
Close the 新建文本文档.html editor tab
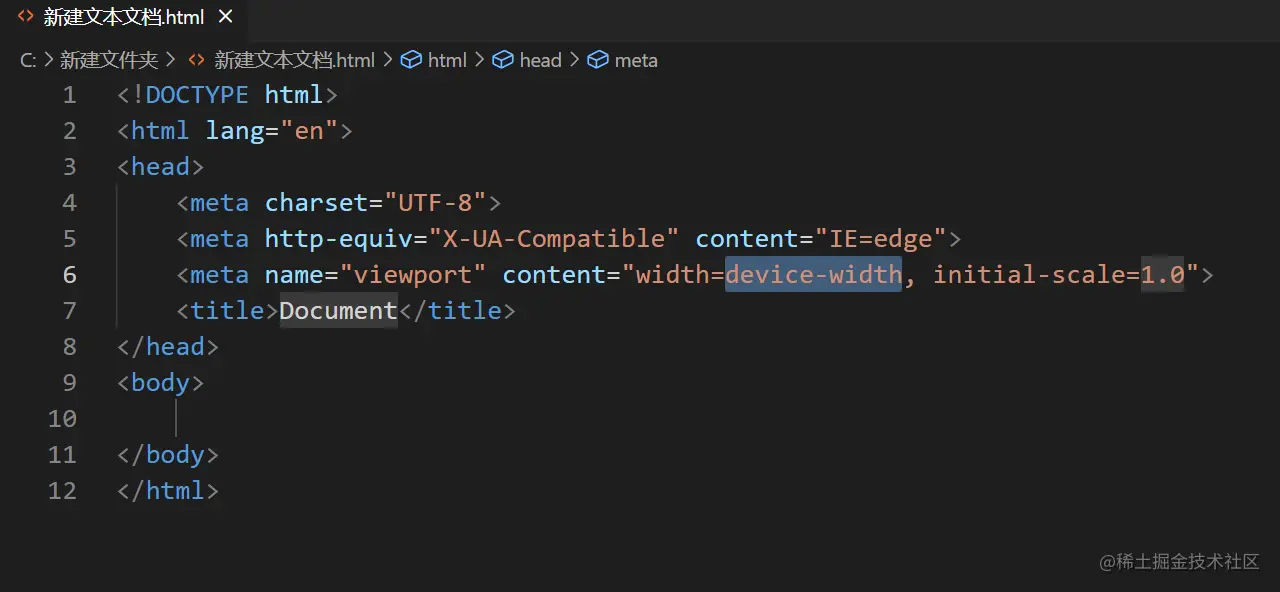pos(225,17)
